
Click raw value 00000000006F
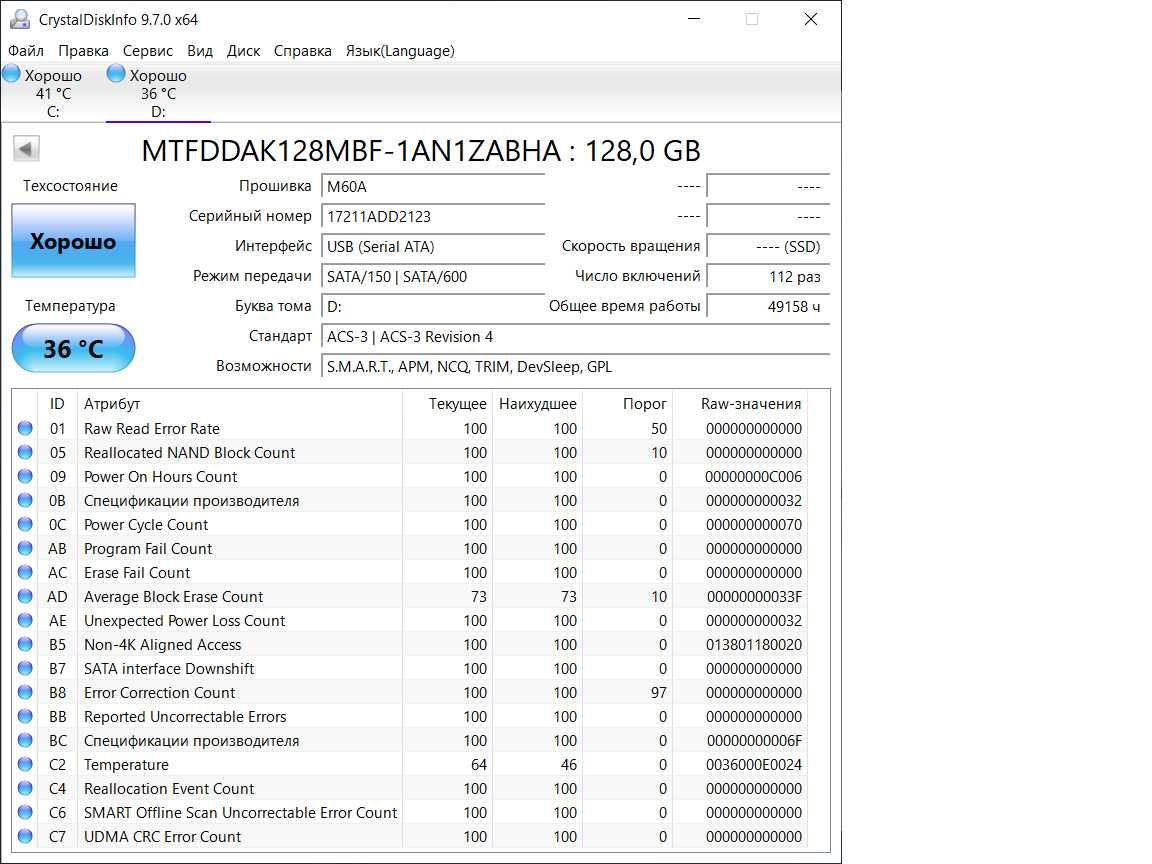(x=755, y=741)
